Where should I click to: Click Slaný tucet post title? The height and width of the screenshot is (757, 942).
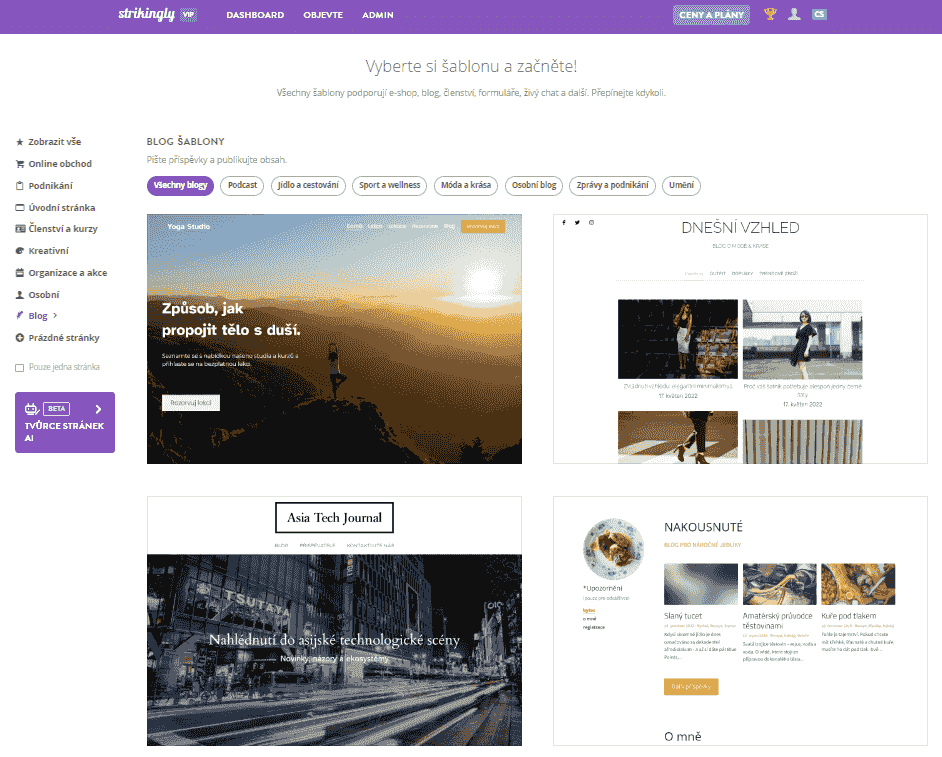pos(682,616)
